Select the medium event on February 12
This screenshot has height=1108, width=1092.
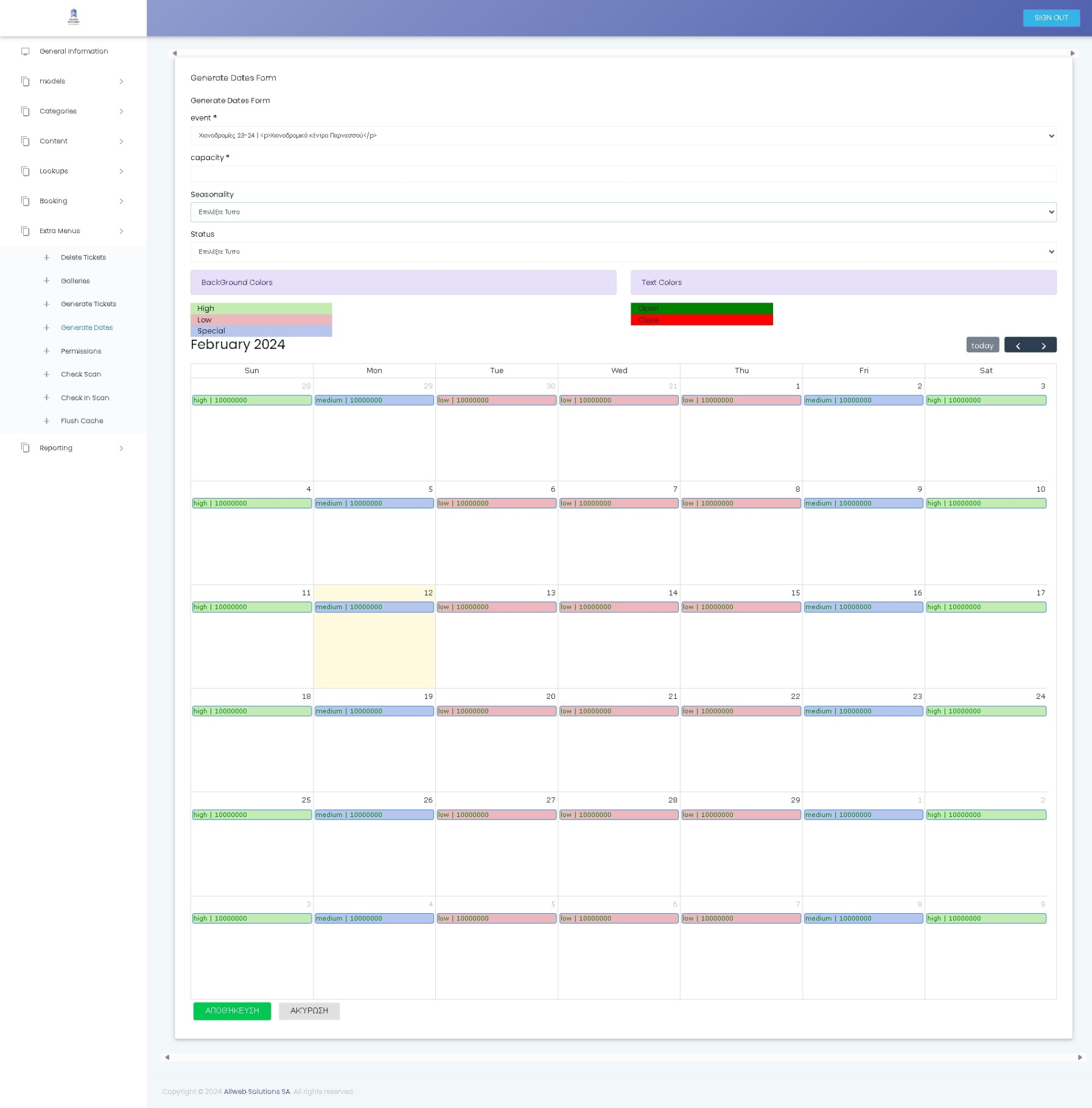point(374,608)
